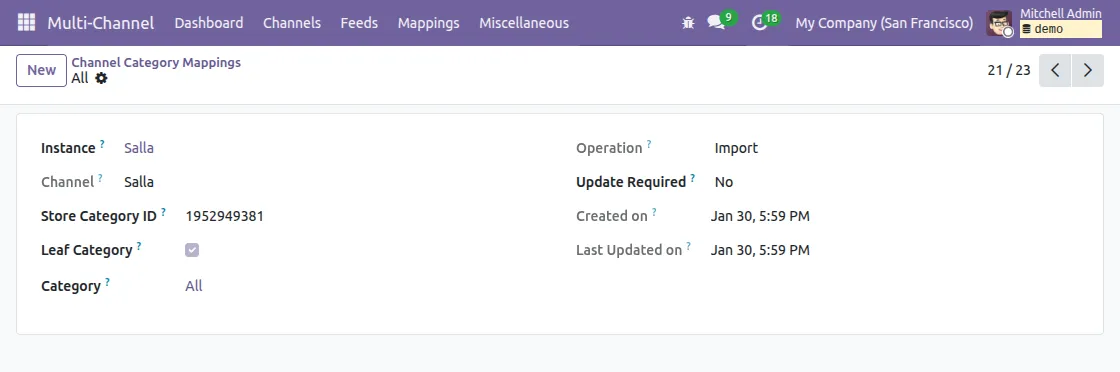The height and width of the screenshot is (372, 1120).
Task: Click the Multi-Channel app title
Action: [101, 23]
